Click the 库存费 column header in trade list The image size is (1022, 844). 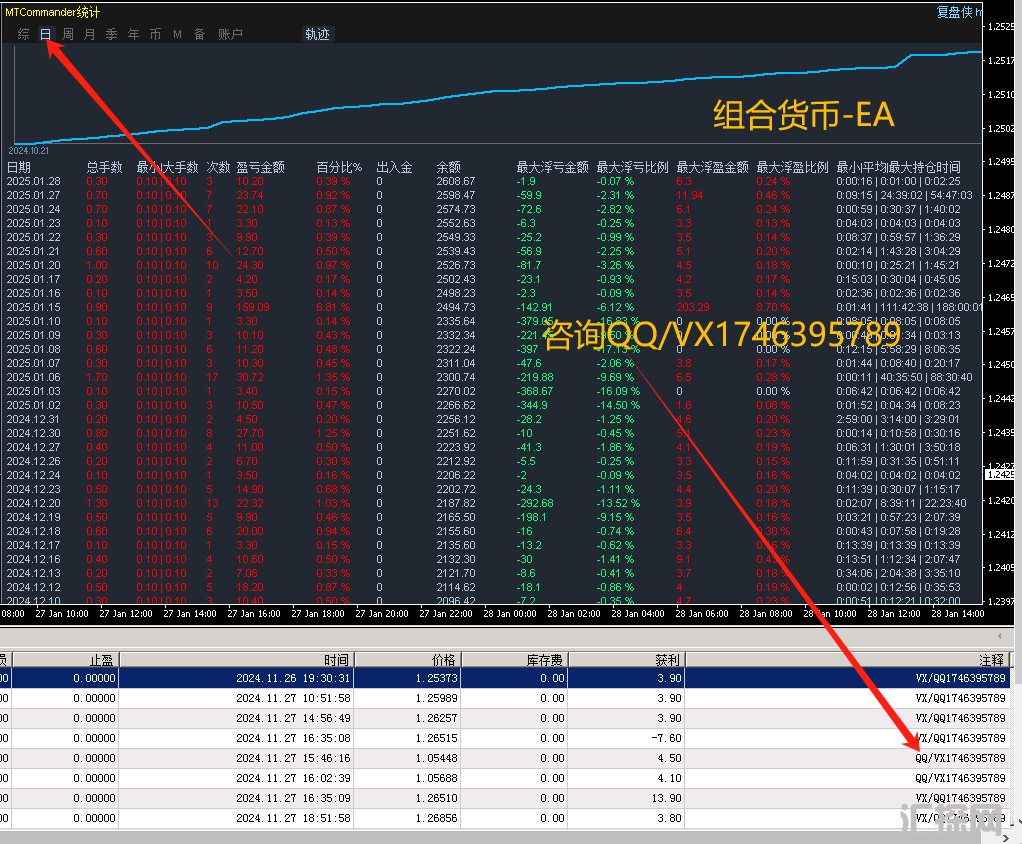pos(516,660)
